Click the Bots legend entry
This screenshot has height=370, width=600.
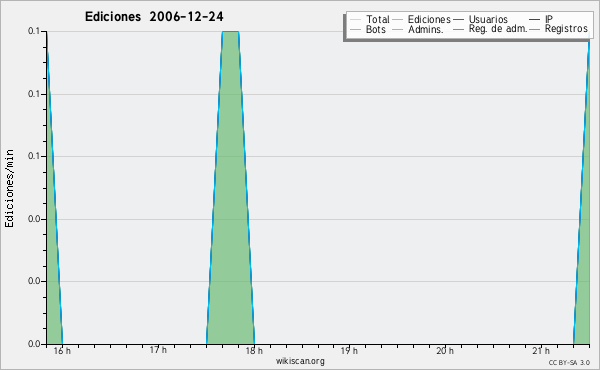pos(368,29)
